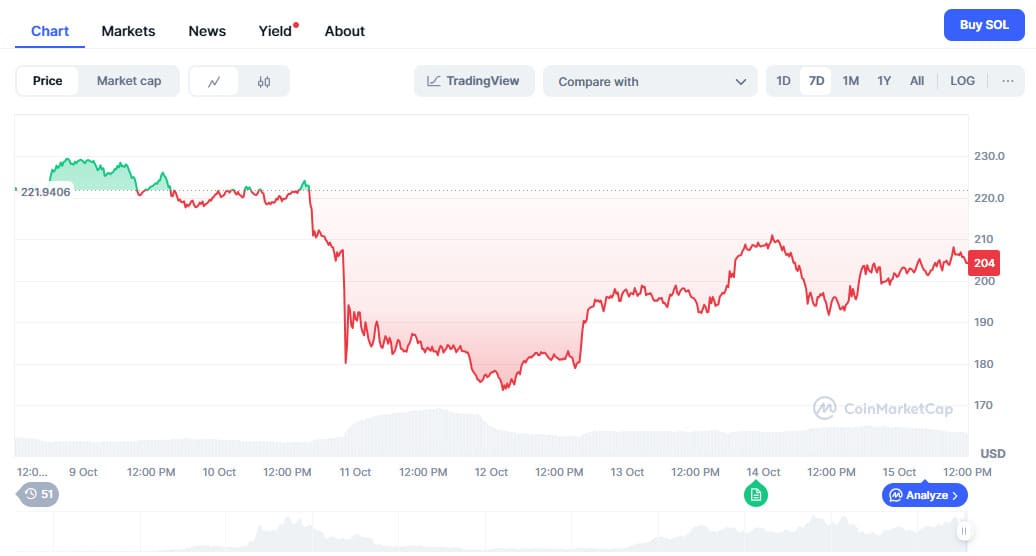This screenshot has width=1036, height=556.
Task: Select the 1D time range
Action: pos(783,81)
